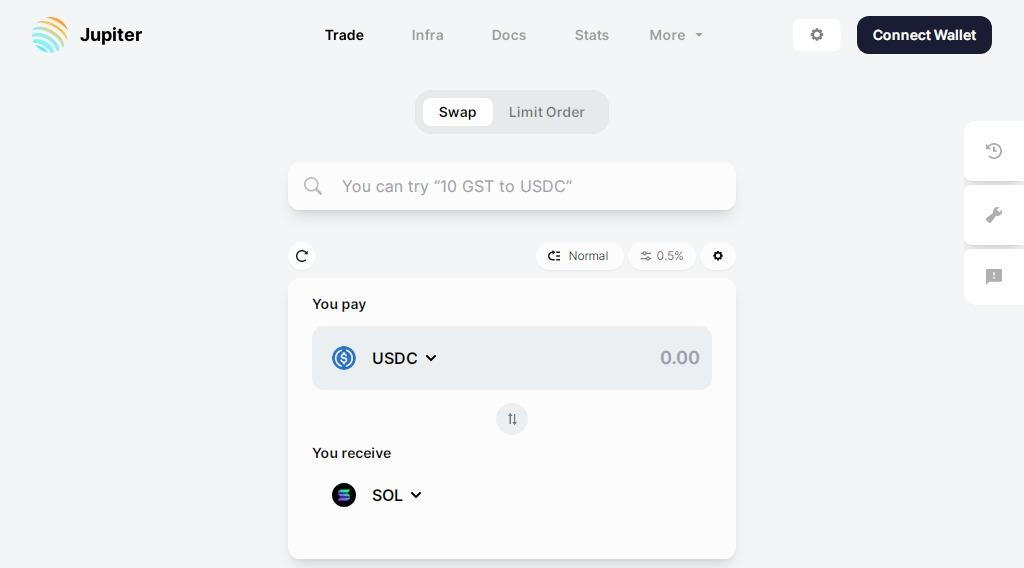1024x568 pixels.
Task: Open the Stats nav item
Action: [x=592, y=35]
